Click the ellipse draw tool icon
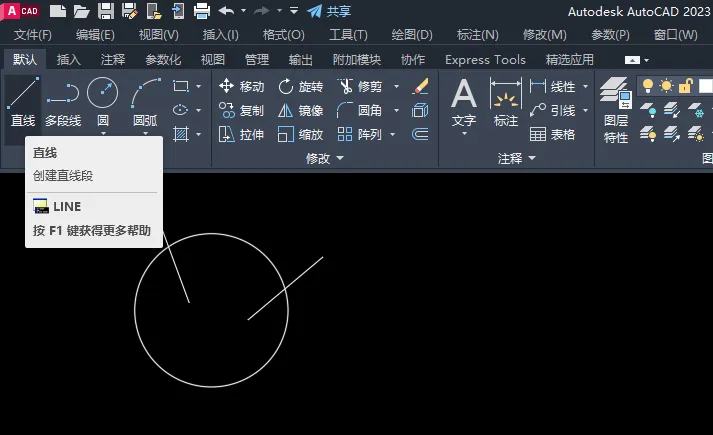The height and width of the screenshot is (435, 713). [181, 110]
